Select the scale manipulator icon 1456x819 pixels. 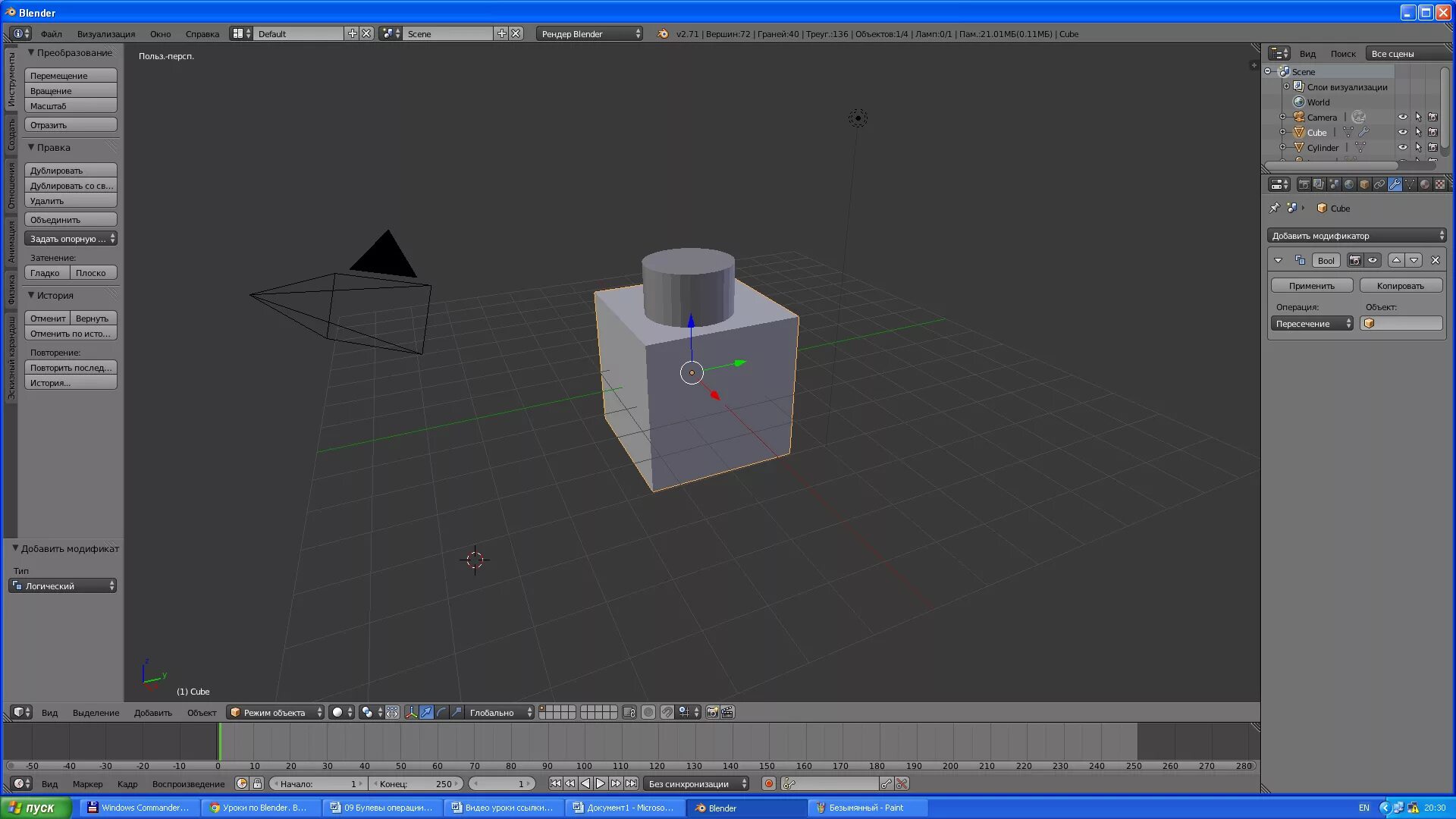[x=457, y=712]
